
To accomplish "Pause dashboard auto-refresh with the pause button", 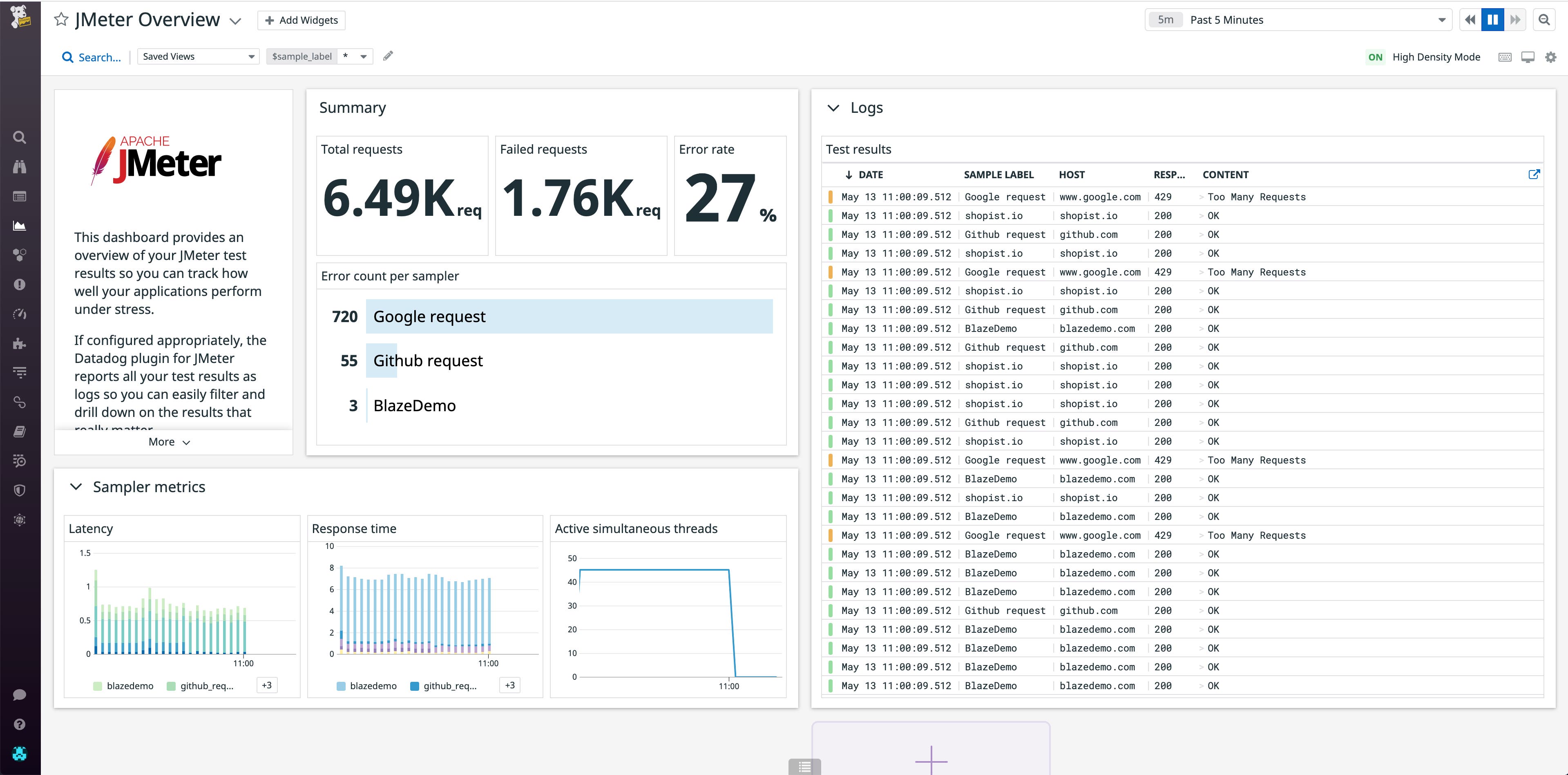I will tap(1492, 20).
